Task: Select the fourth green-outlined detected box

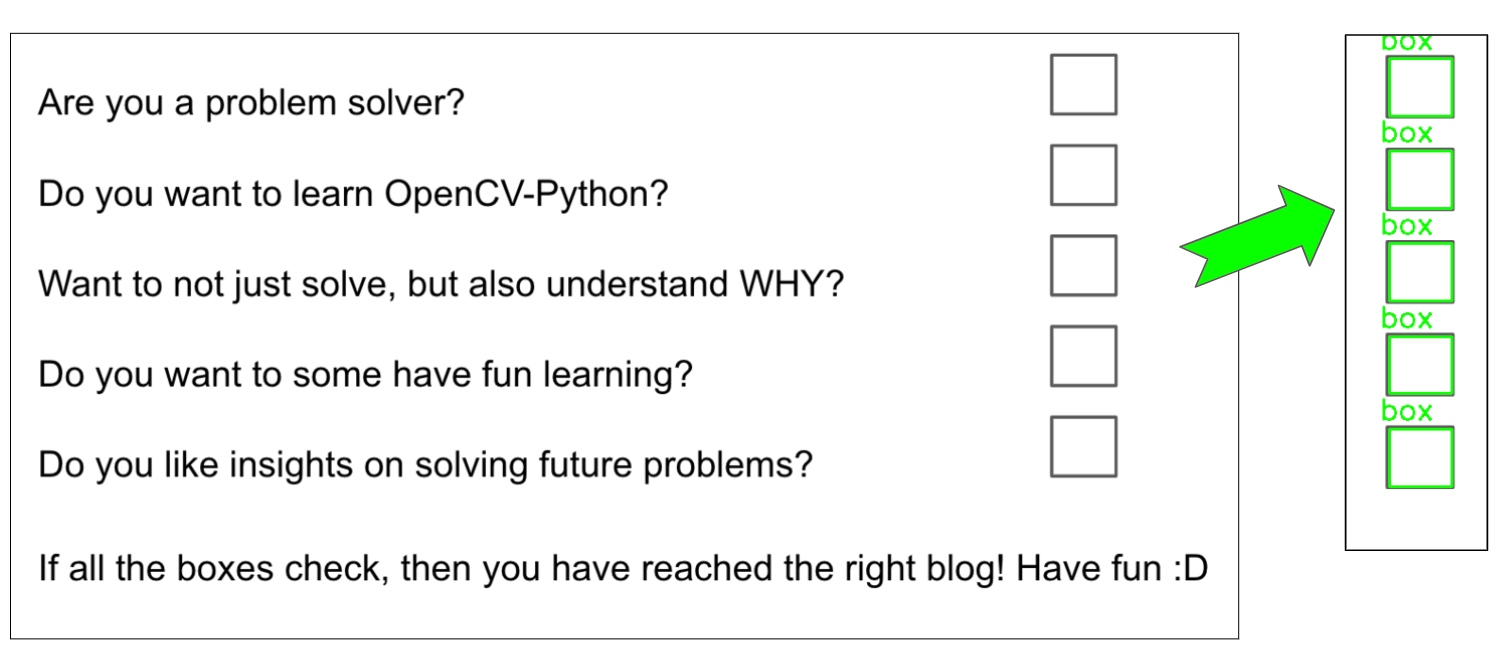Action: tap(1419, 365)
